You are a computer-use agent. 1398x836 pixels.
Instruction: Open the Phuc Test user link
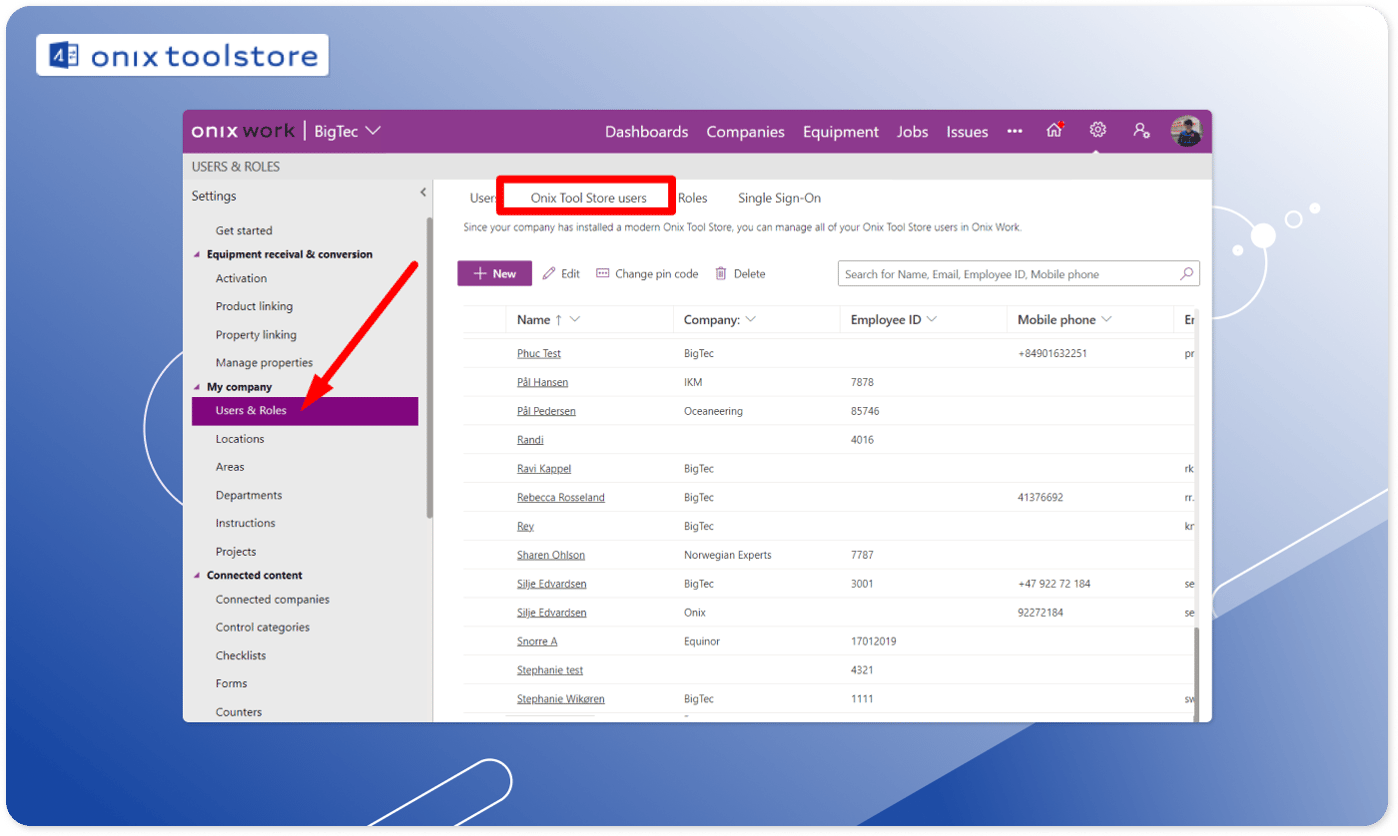point(539,354)
